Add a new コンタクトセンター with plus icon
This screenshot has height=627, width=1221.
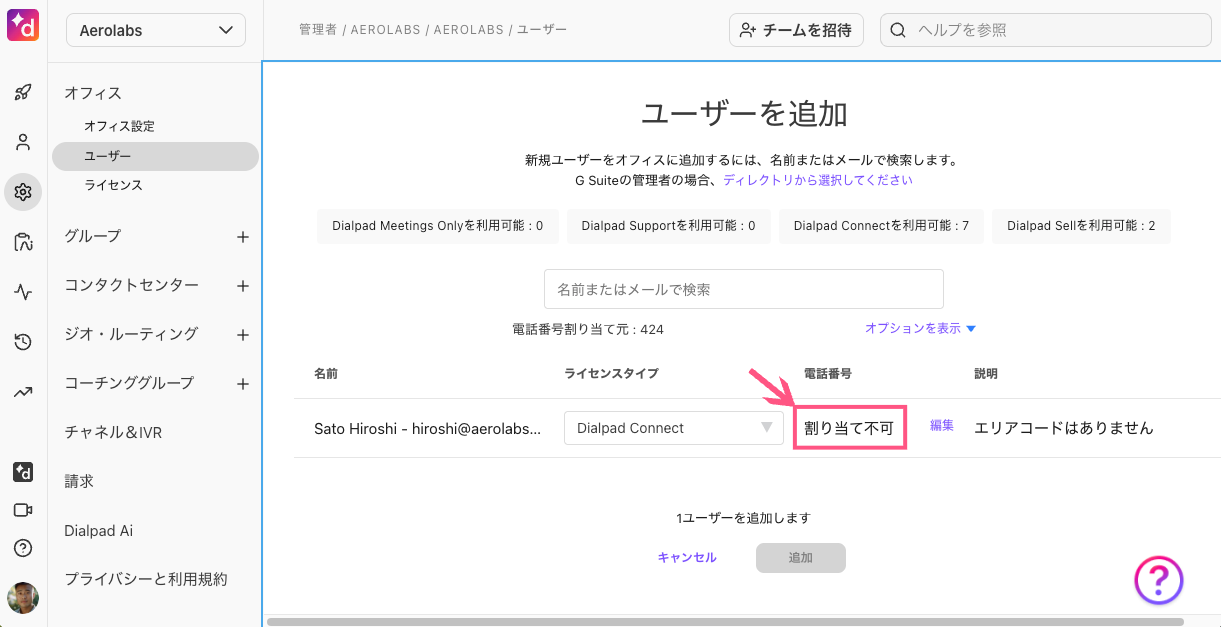[x=242, y=286]
